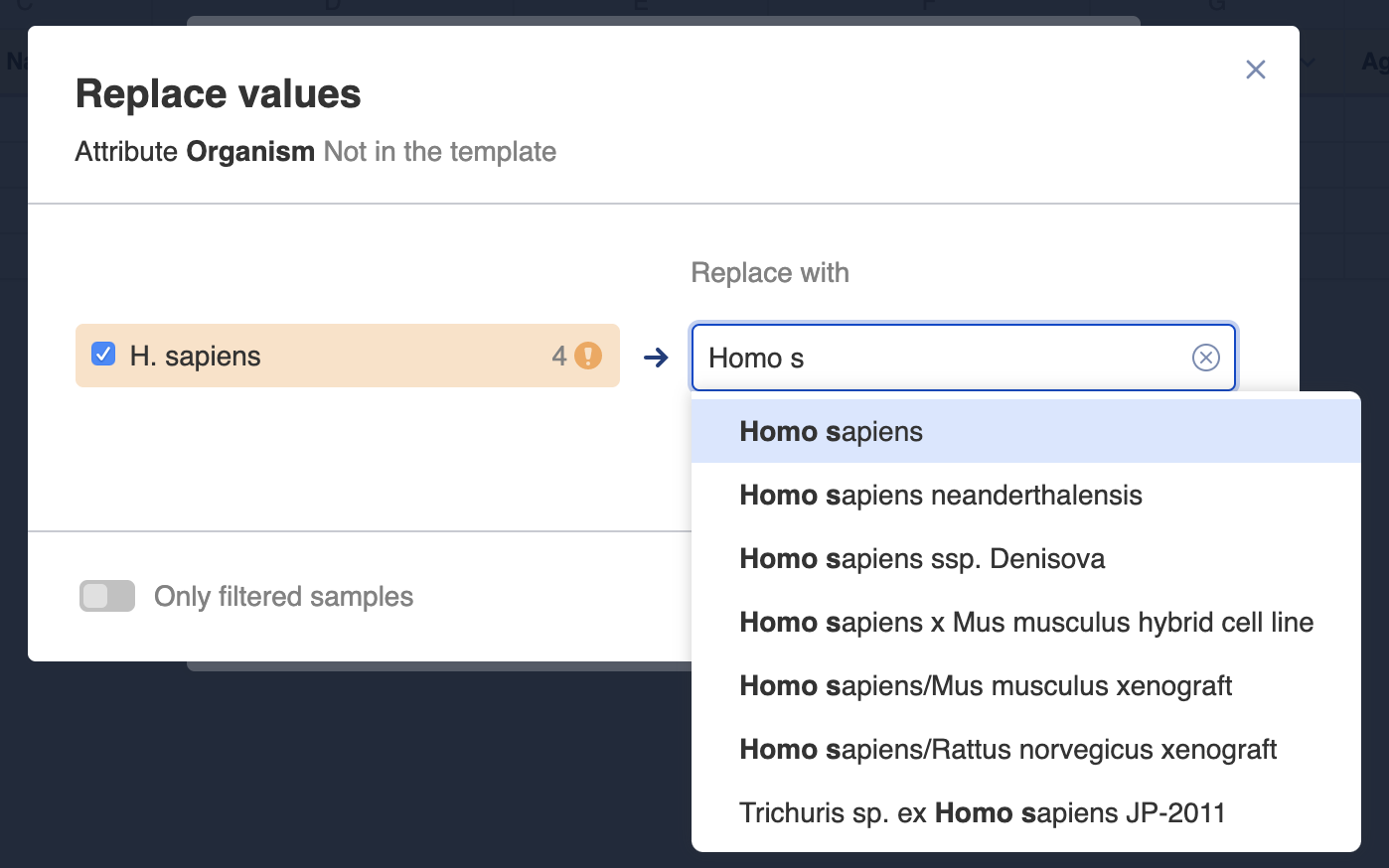
Task: Select Homo sapiens/Rattus norvegicus xenograft
Action: (x=1025, y=749)
